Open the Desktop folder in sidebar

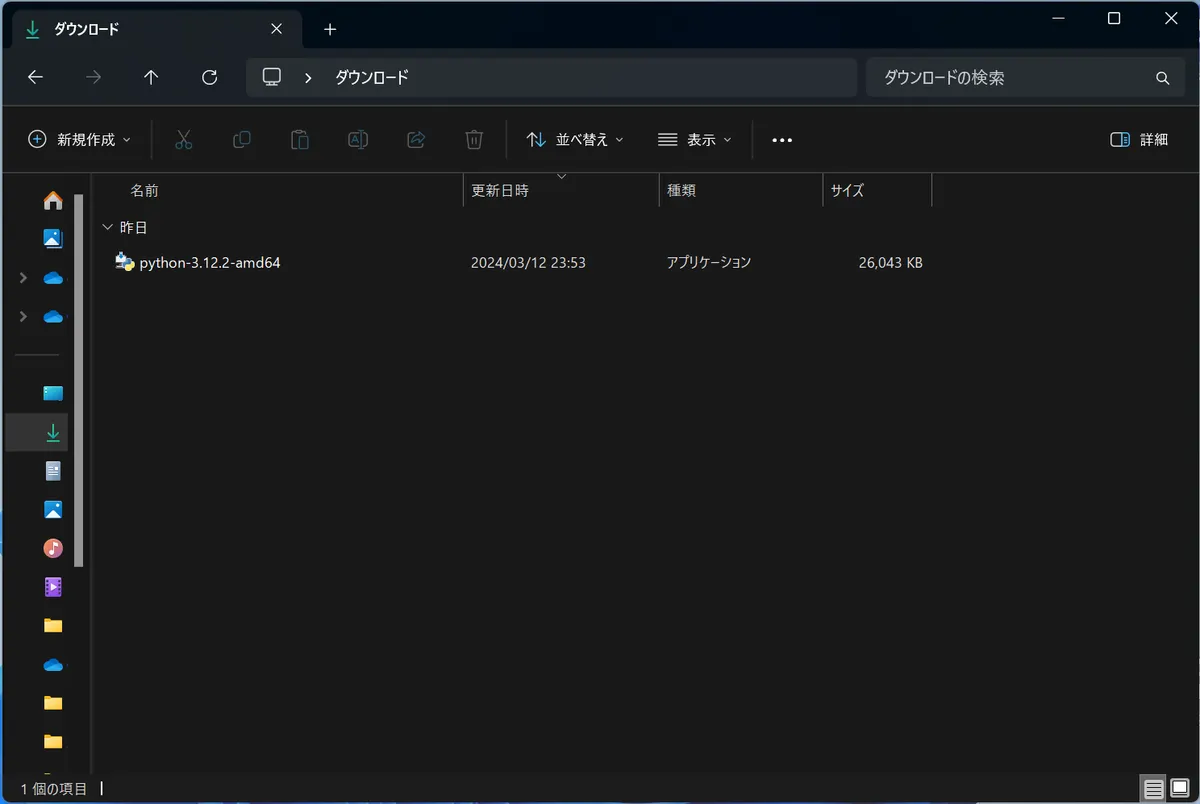(53, 393)
